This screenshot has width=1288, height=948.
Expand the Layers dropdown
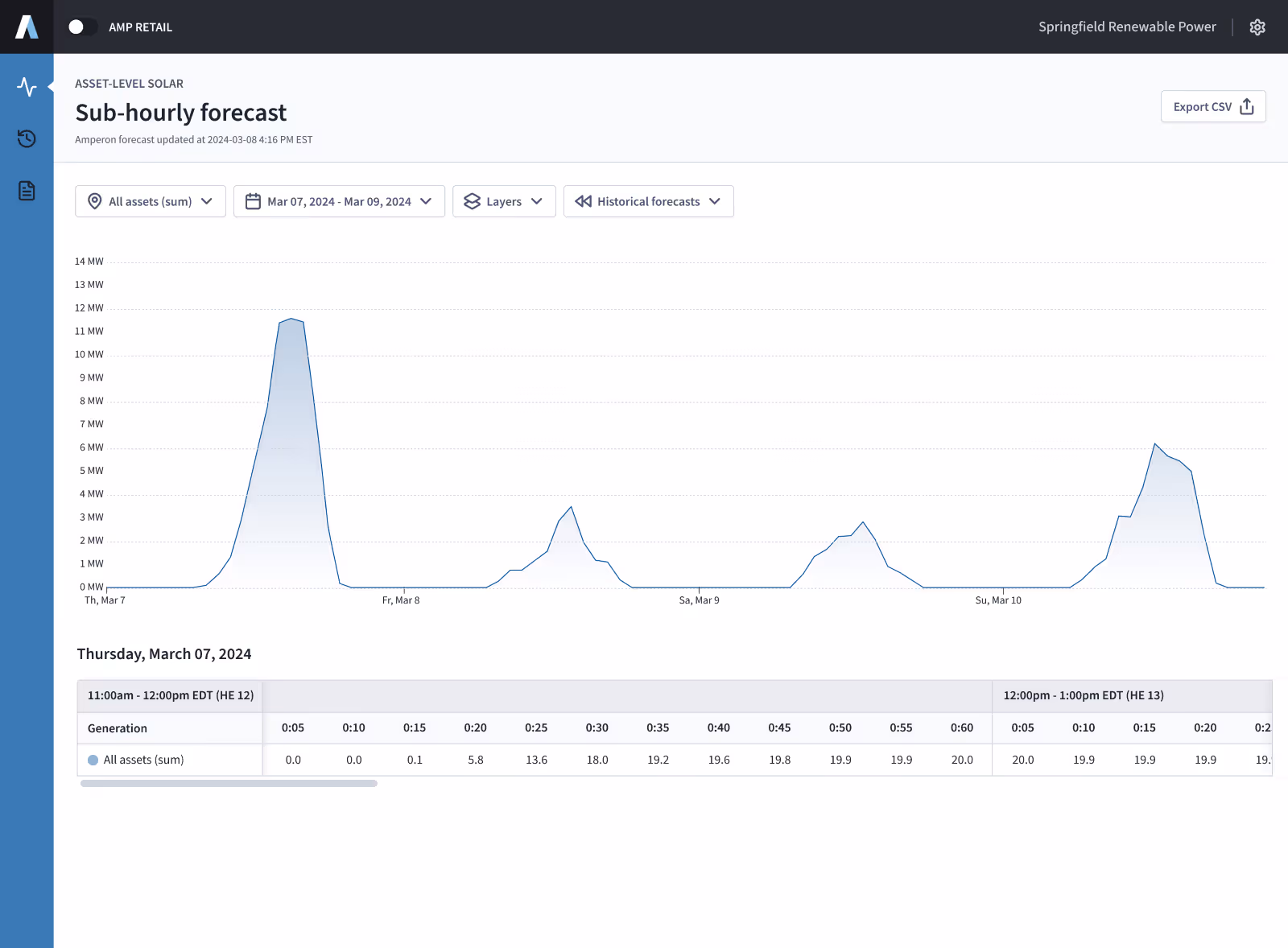(504, 201)
